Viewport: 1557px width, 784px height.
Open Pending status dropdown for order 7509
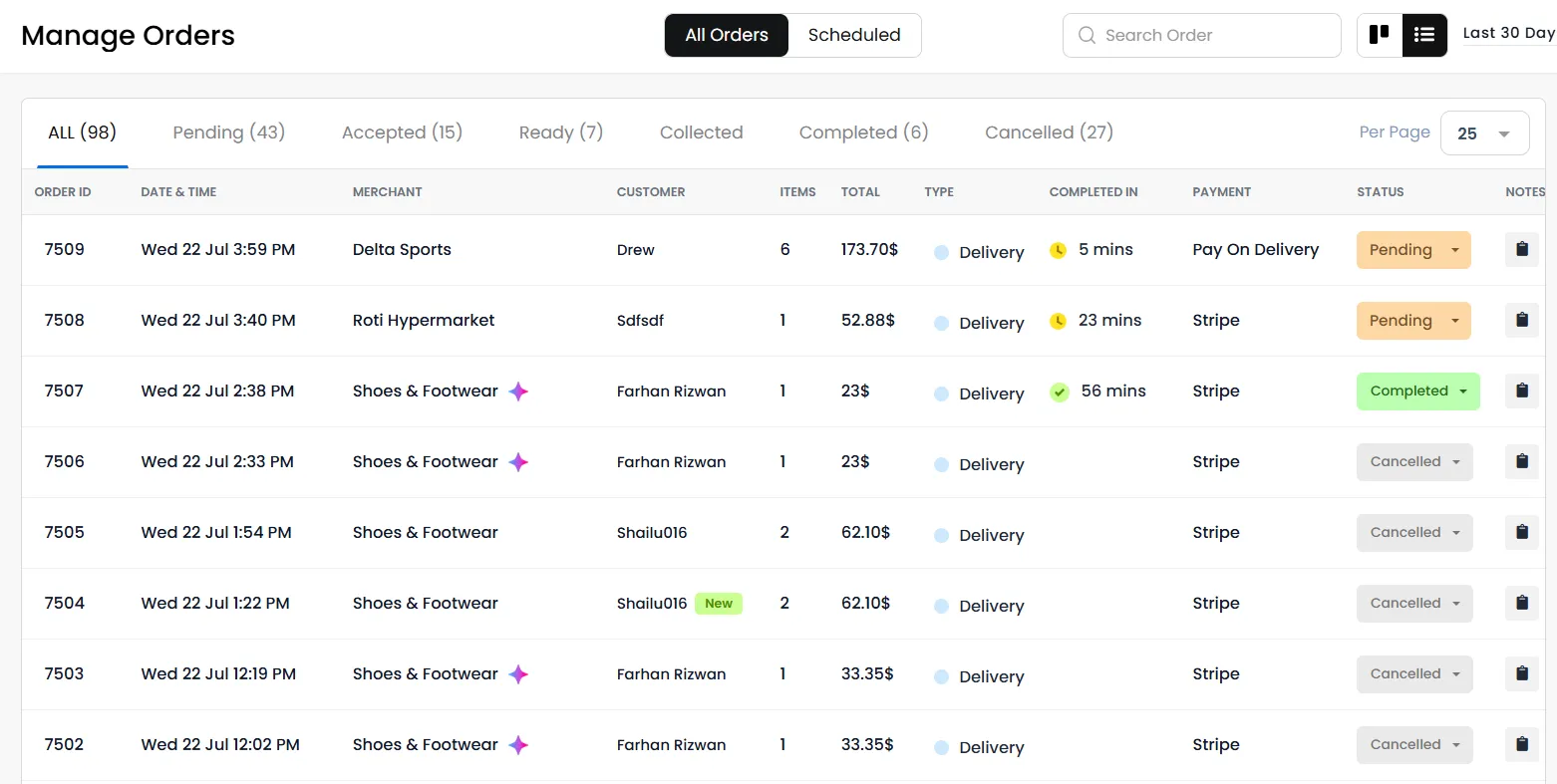click(x=1413, y=250)
